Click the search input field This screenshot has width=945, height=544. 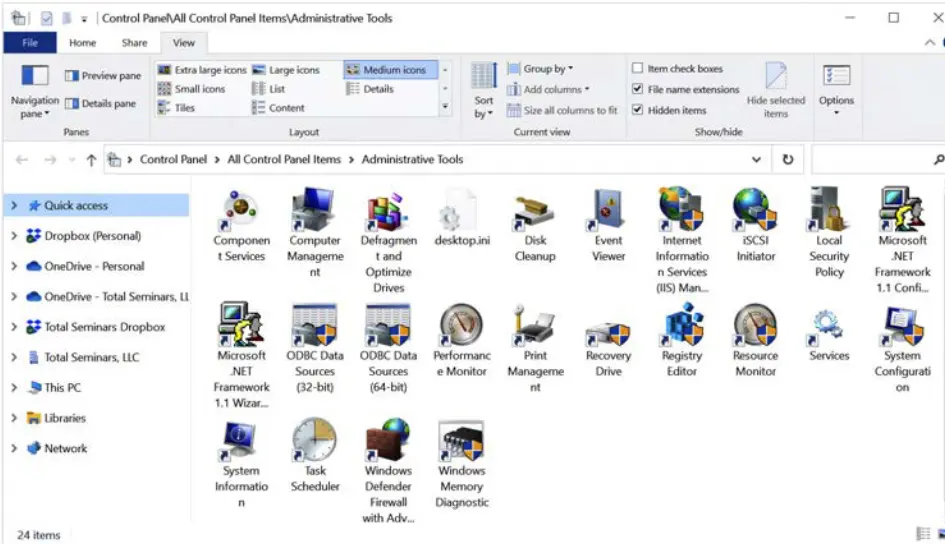point(870,160)
